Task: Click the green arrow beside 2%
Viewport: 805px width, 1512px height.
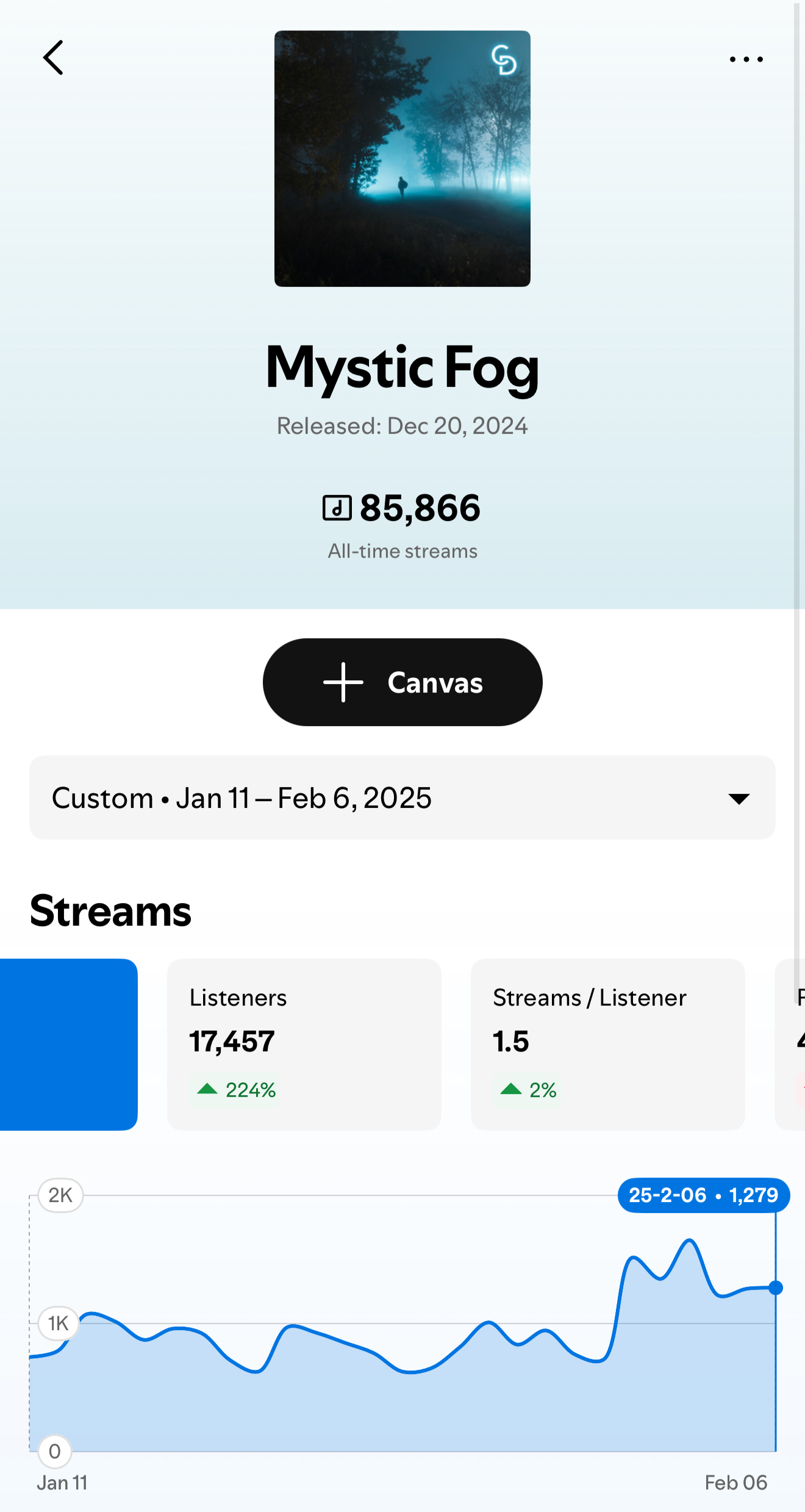Action: pyautogui.click(x=510, y=1089)
